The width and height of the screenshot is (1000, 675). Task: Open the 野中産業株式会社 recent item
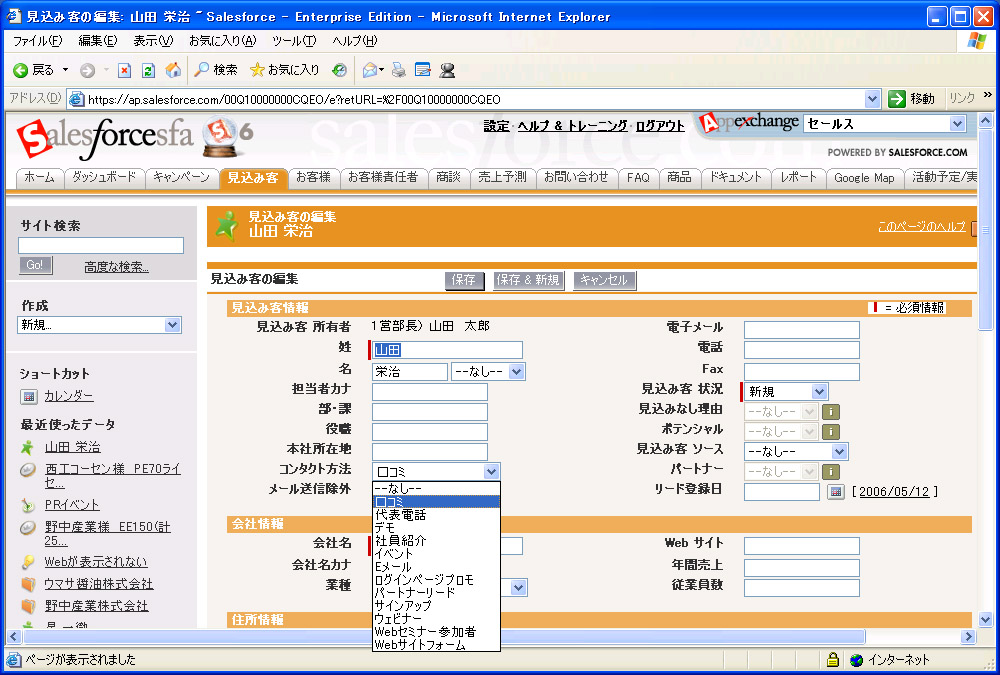96,605
